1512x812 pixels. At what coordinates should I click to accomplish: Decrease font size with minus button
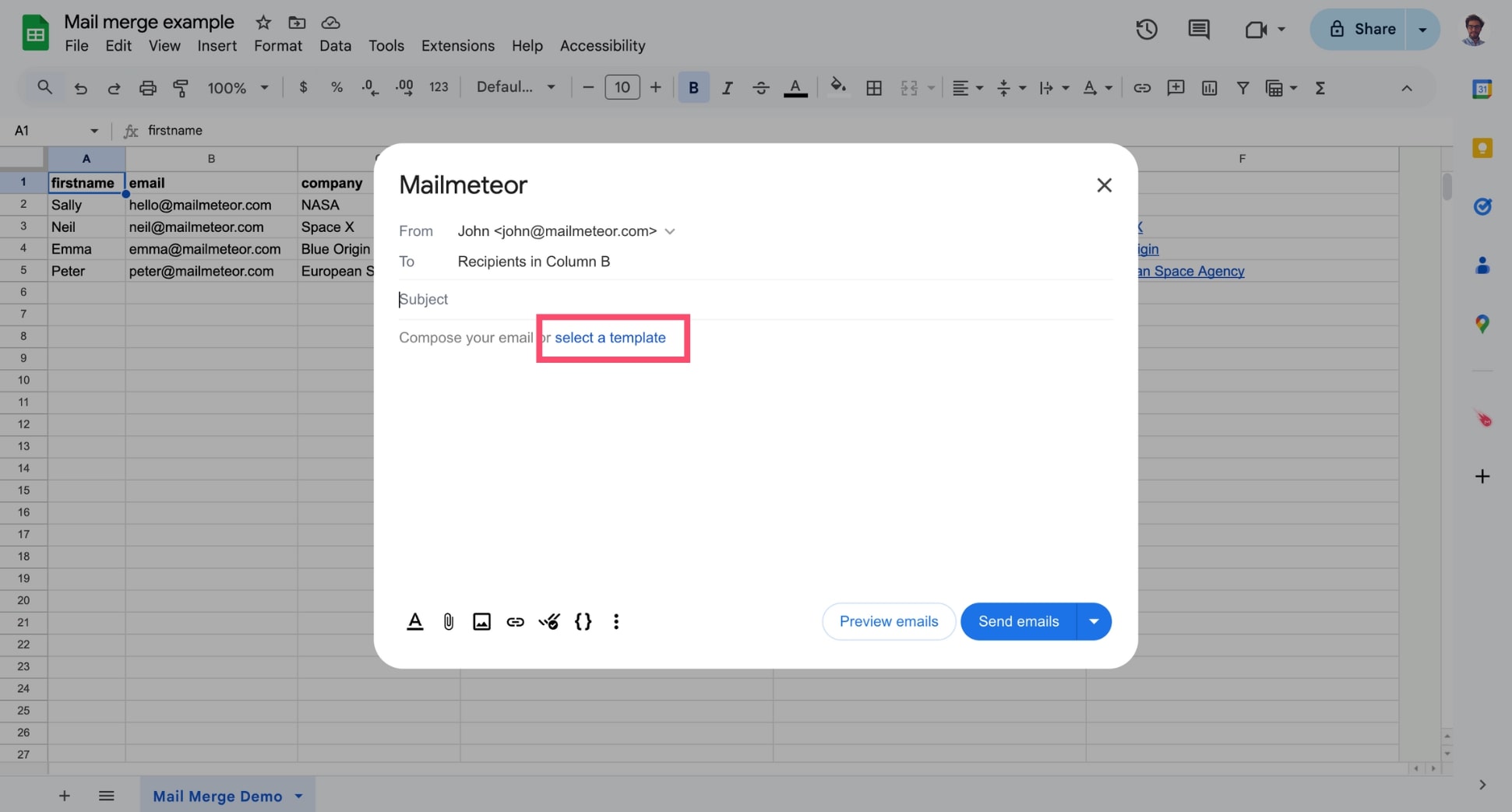tap(588, 87)
